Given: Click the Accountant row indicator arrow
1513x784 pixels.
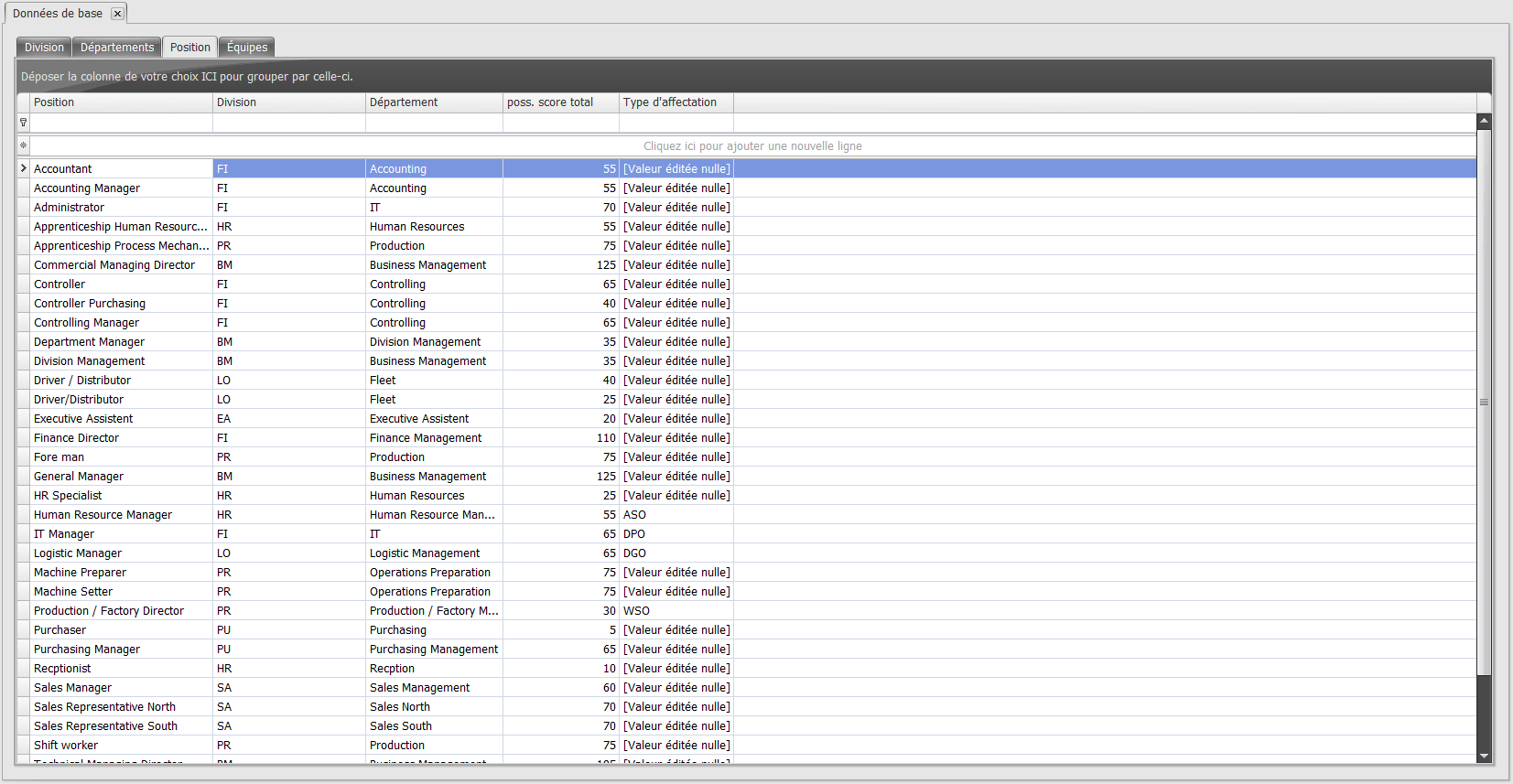Looking at the screenshot, I should click(x=24, y=168).
